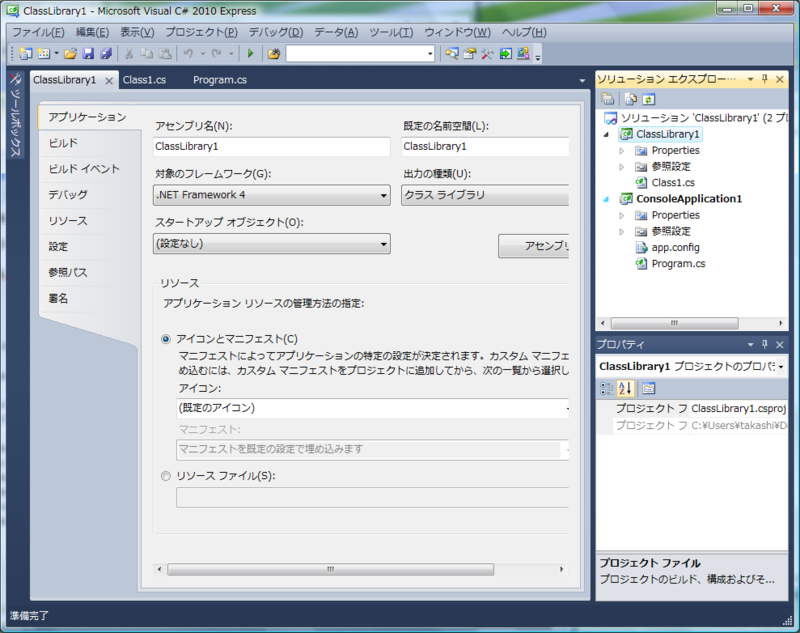Viewport: 800px width, 633px height.
Task: Select the ビルド イベント settings tab
Action: coord(84,169)
